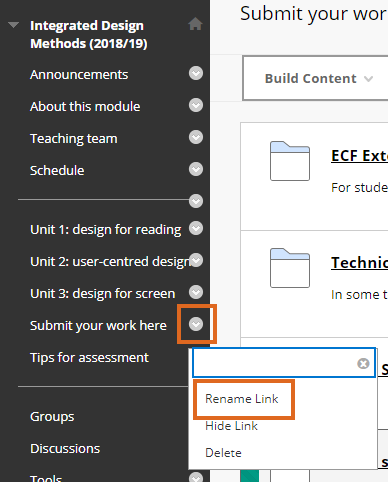Open Unit 2: user-centred design

tap(110, 262)
